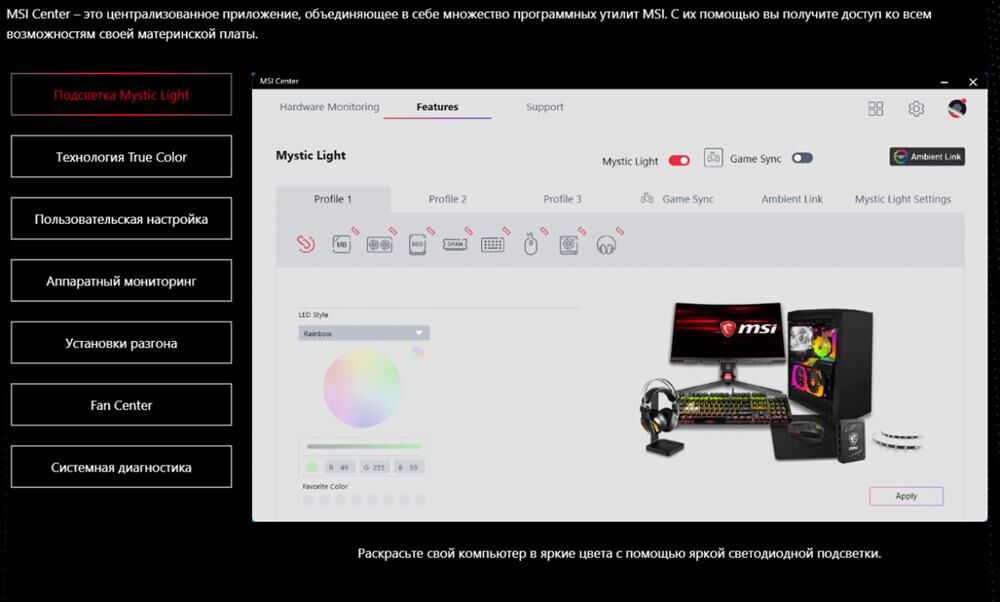Switch to Hardware Monitoring tab

[329, 106]
